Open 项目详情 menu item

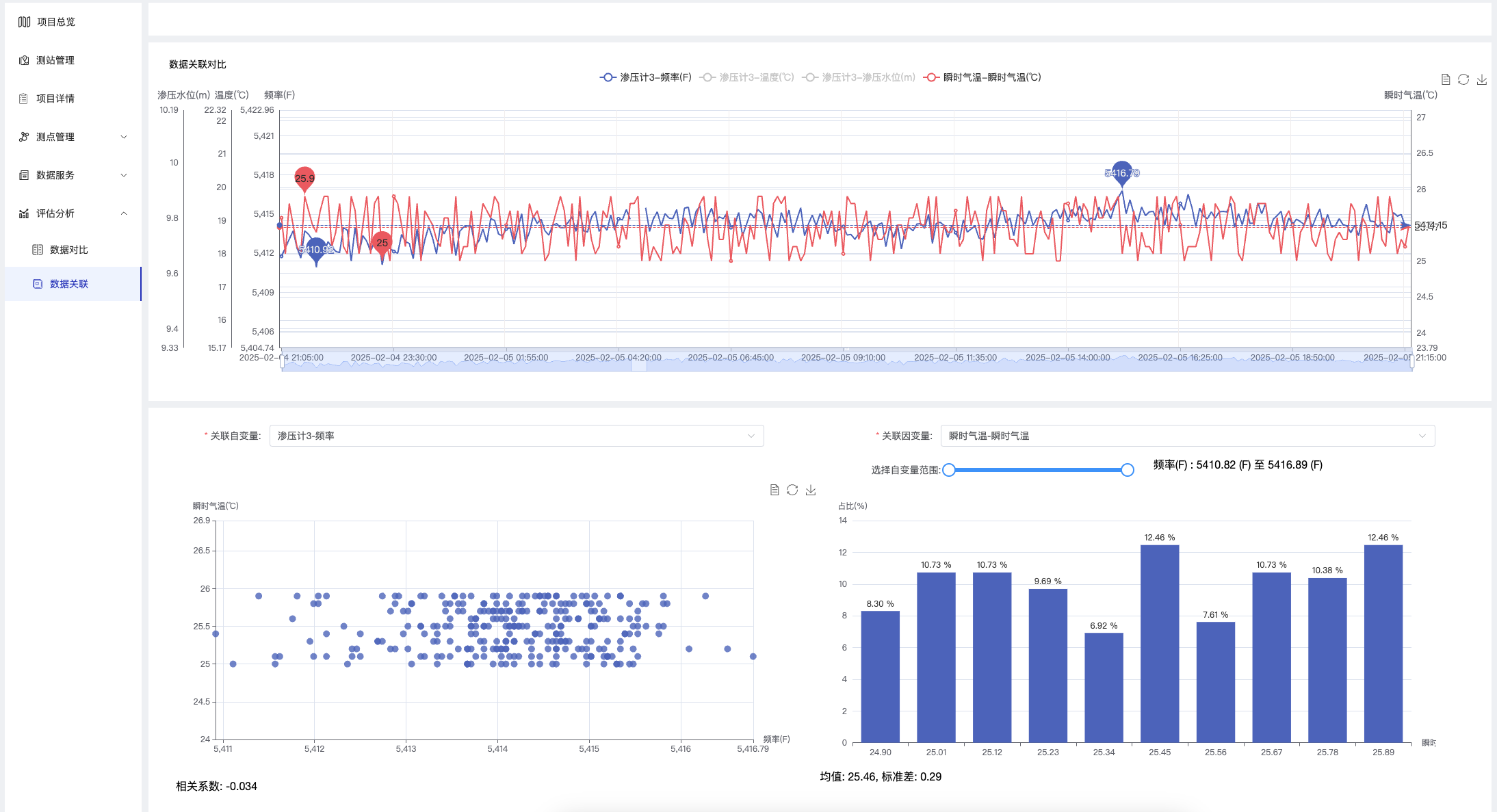(55, 99)
